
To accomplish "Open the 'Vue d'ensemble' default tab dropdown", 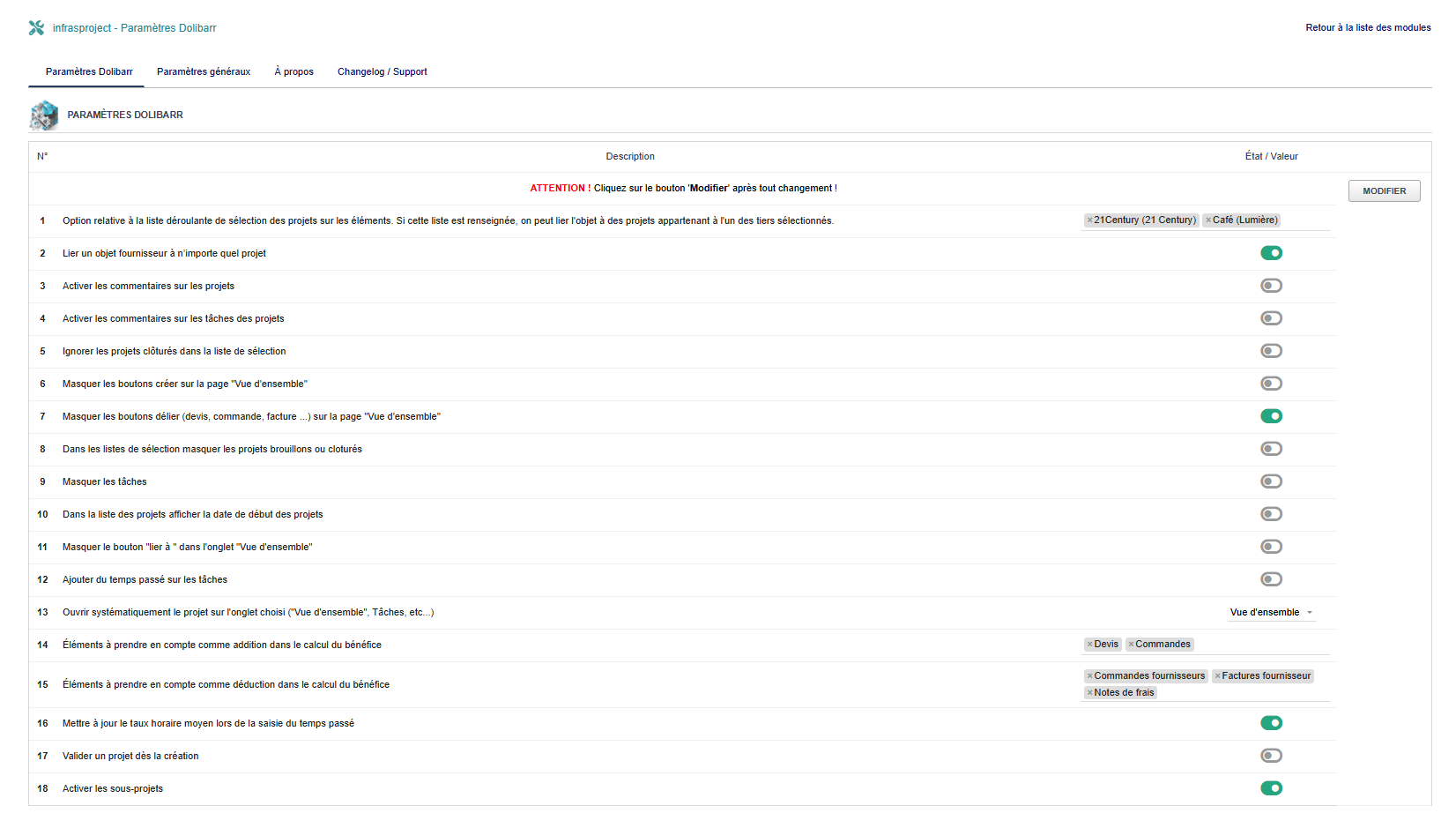I will [1271, 613].
